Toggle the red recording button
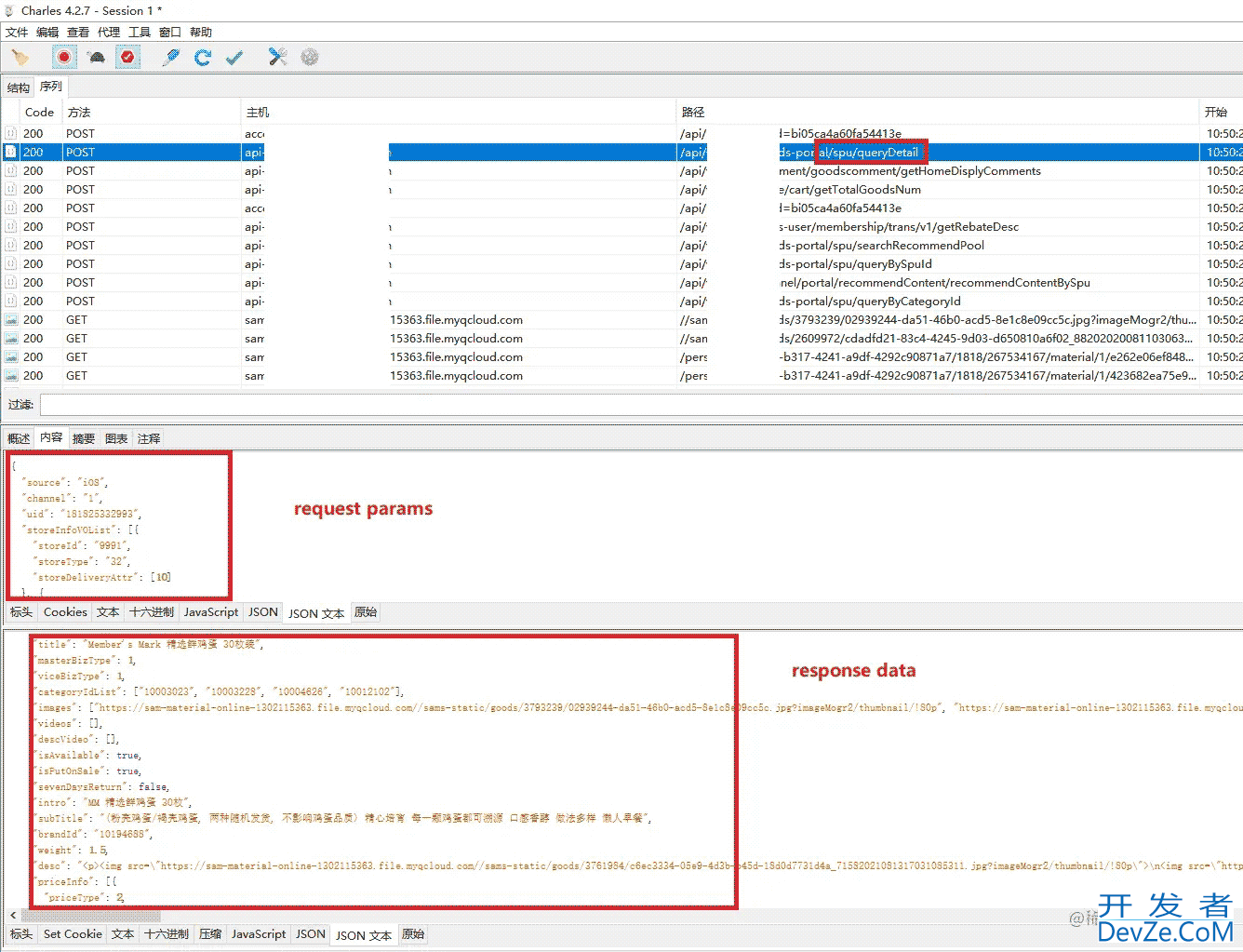This screenshot has height=952, width=1243. pyautogui.click(x=64, y=58)
